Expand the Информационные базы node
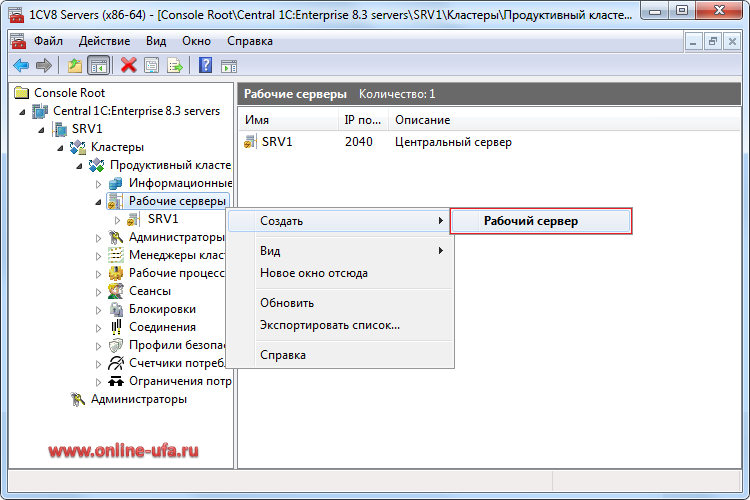The height and width of the screenshot is (500, 750). [x=98, y=184]
